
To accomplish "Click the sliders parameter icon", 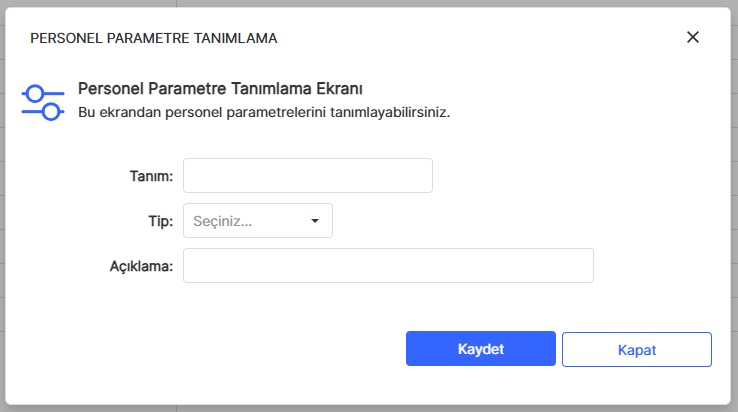I will point(43,102).
